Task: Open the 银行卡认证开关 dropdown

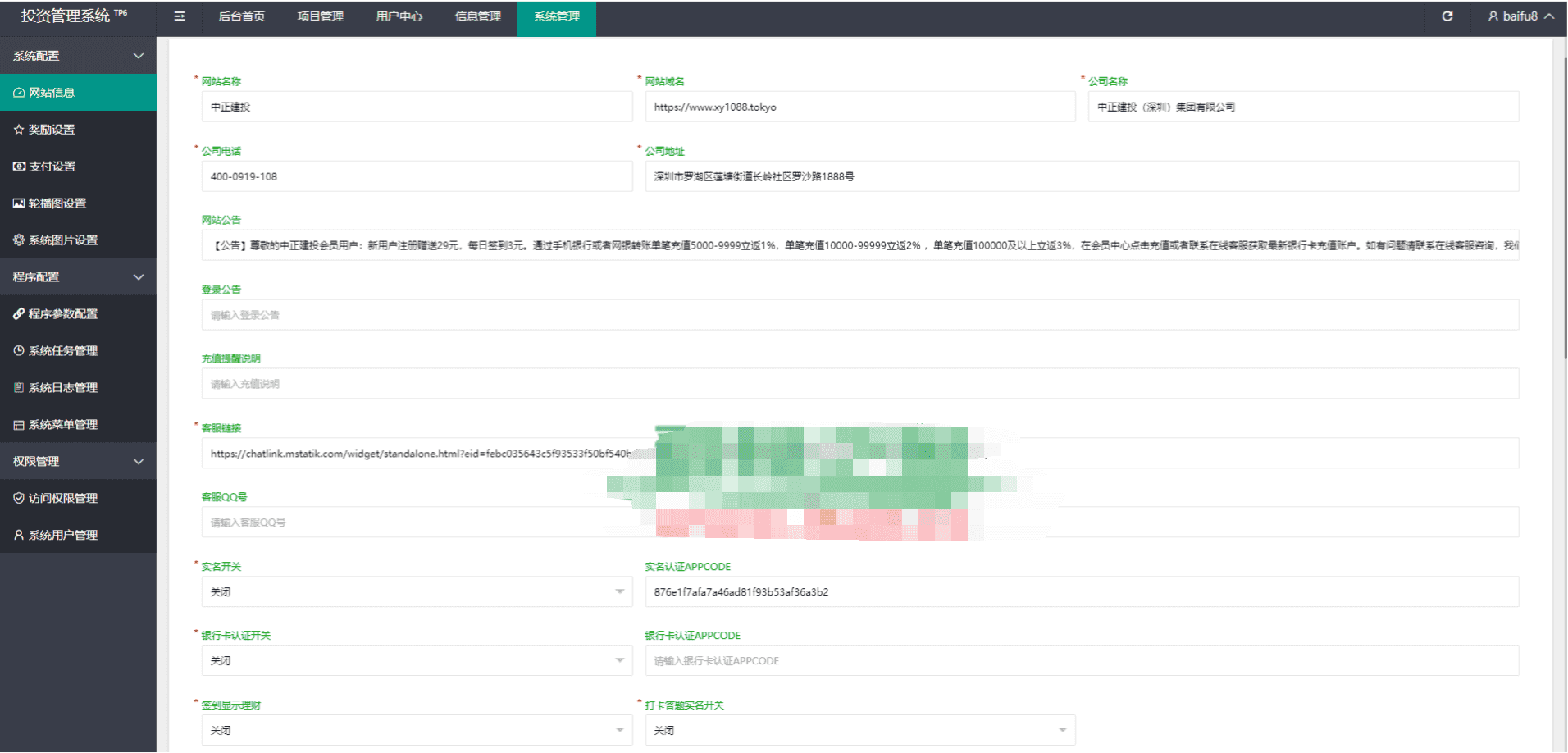Action: click(417, 661)
